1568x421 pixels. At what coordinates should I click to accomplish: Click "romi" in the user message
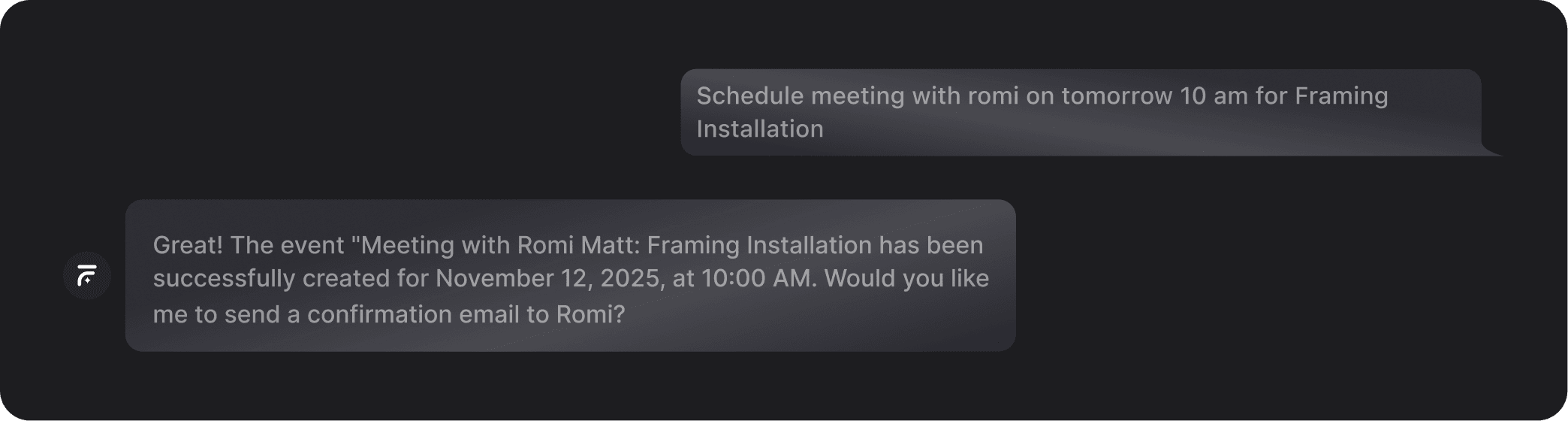(994, 95)
